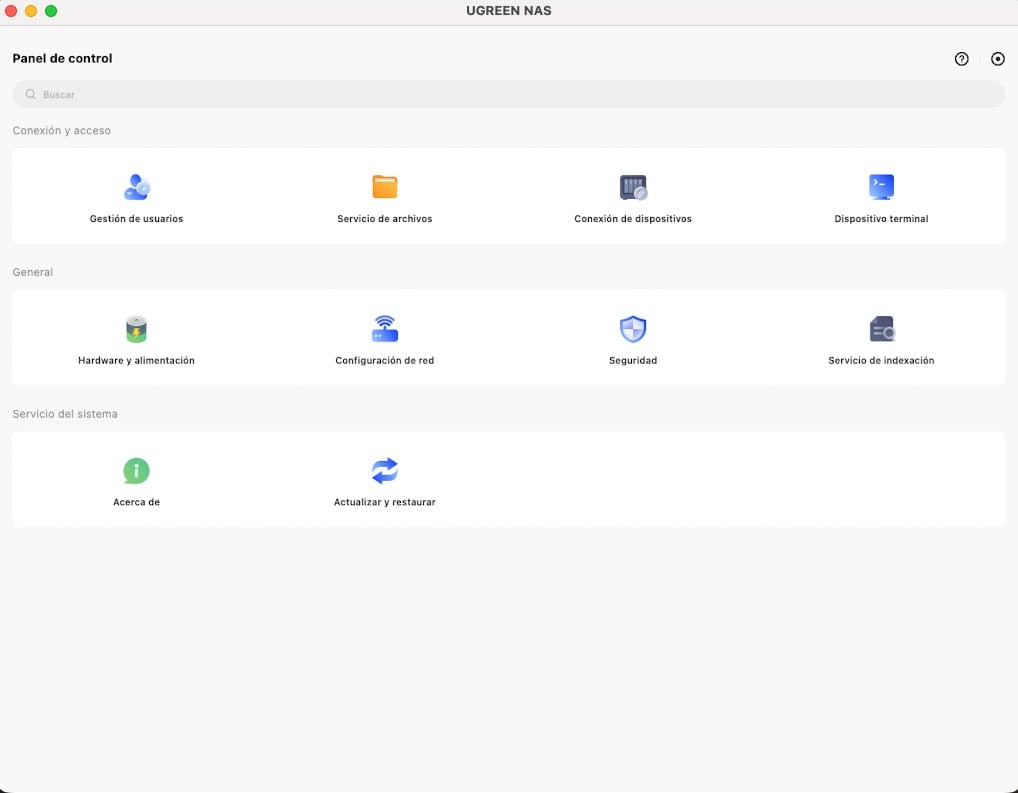The image size is (1018, 793).
Task: Click the Servicio de indexación icon
Action: tap(881, 329)
